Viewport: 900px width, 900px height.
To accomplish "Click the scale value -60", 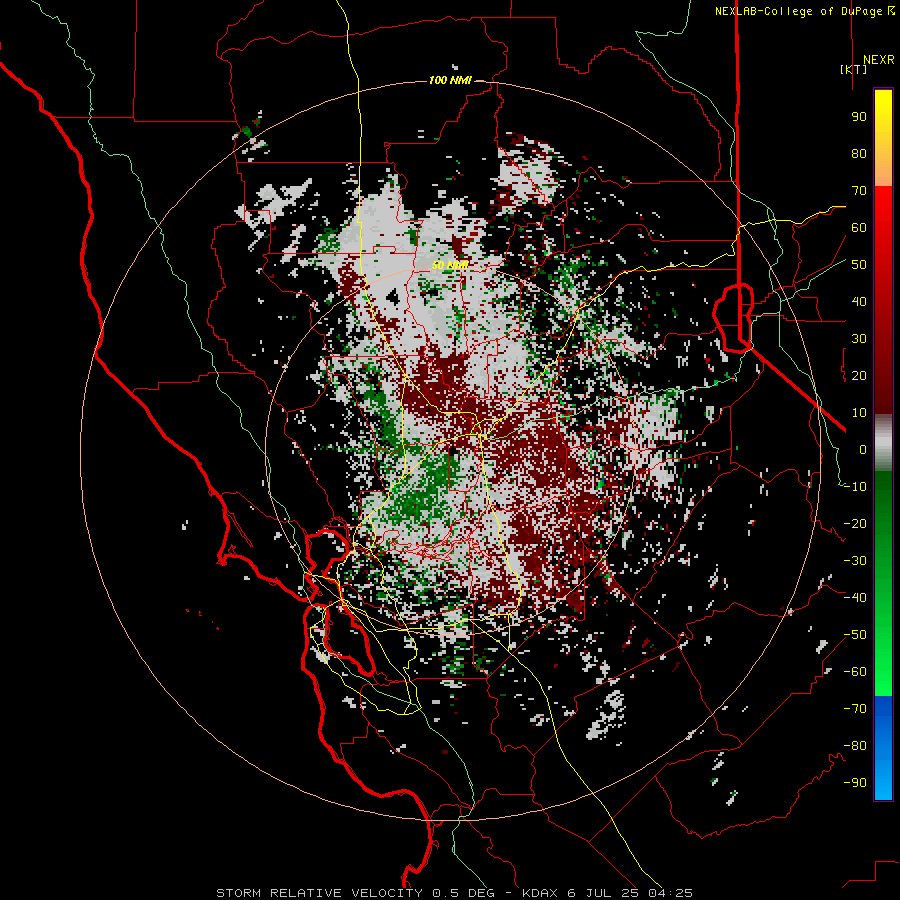I will click(x=855, y=672).
